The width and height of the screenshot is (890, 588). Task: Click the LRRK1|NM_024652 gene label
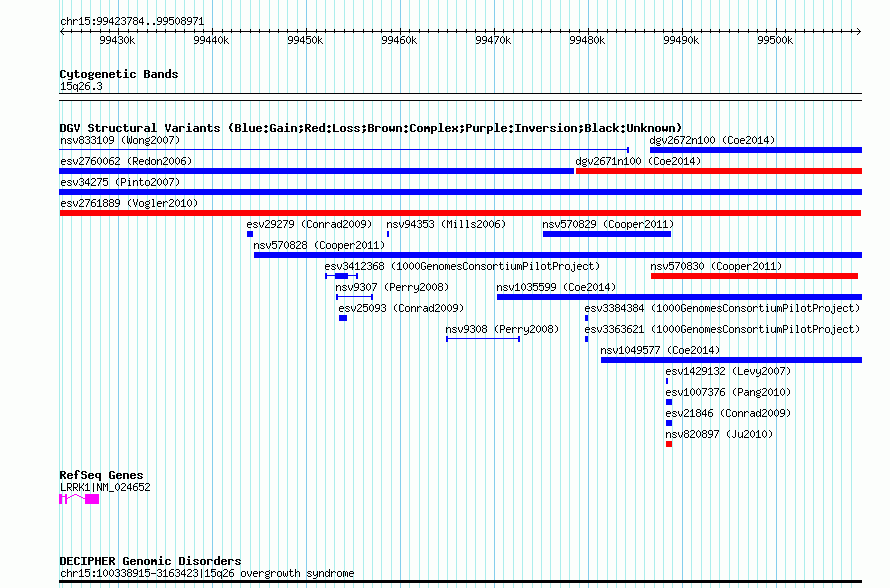tap(105, 487)
